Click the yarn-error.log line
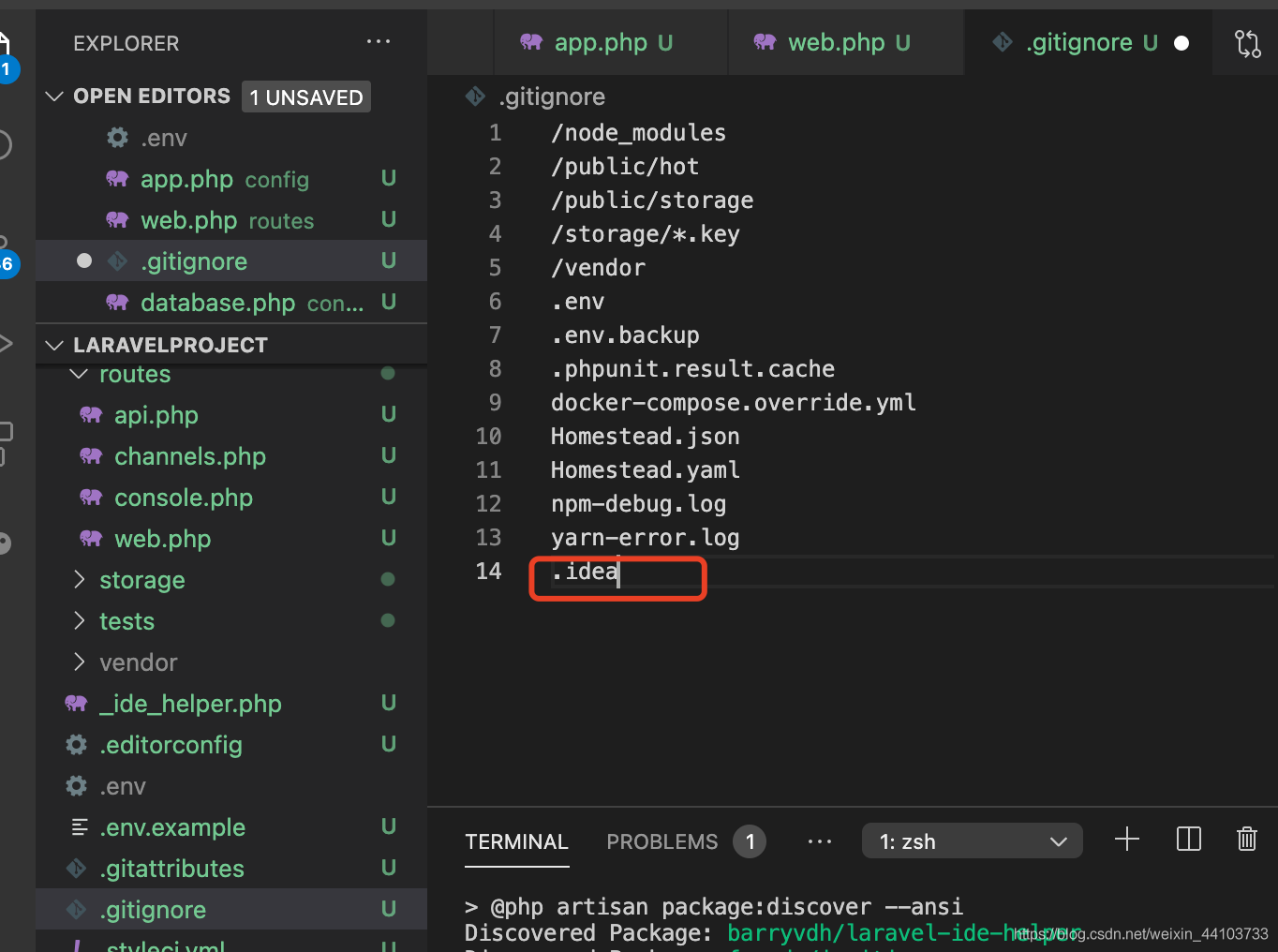 click(x=646, y=538)
